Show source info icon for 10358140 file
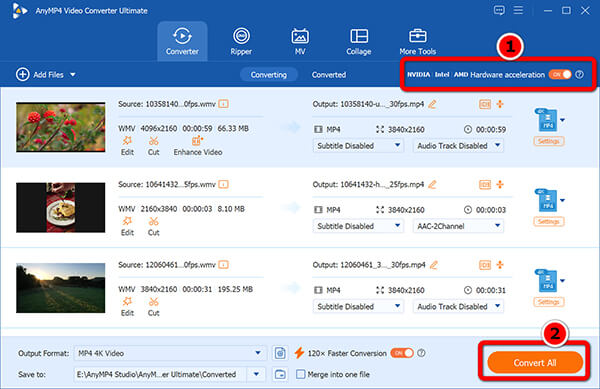600x389 pixels. point(223,104)
